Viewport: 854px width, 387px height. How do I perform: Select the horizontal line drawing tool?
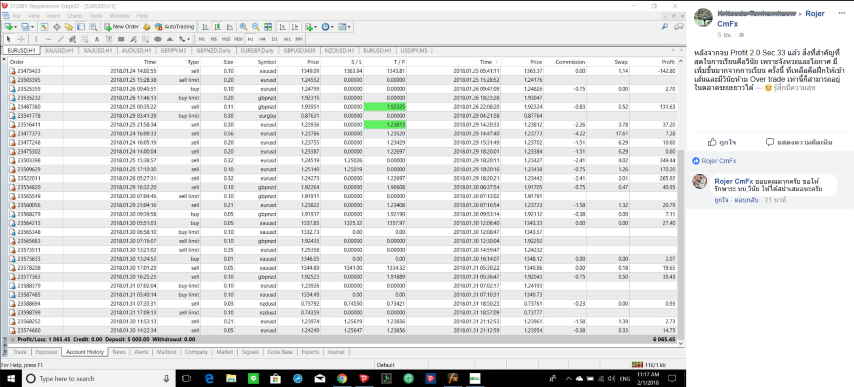pyautogui.click(x=48, y=39)
